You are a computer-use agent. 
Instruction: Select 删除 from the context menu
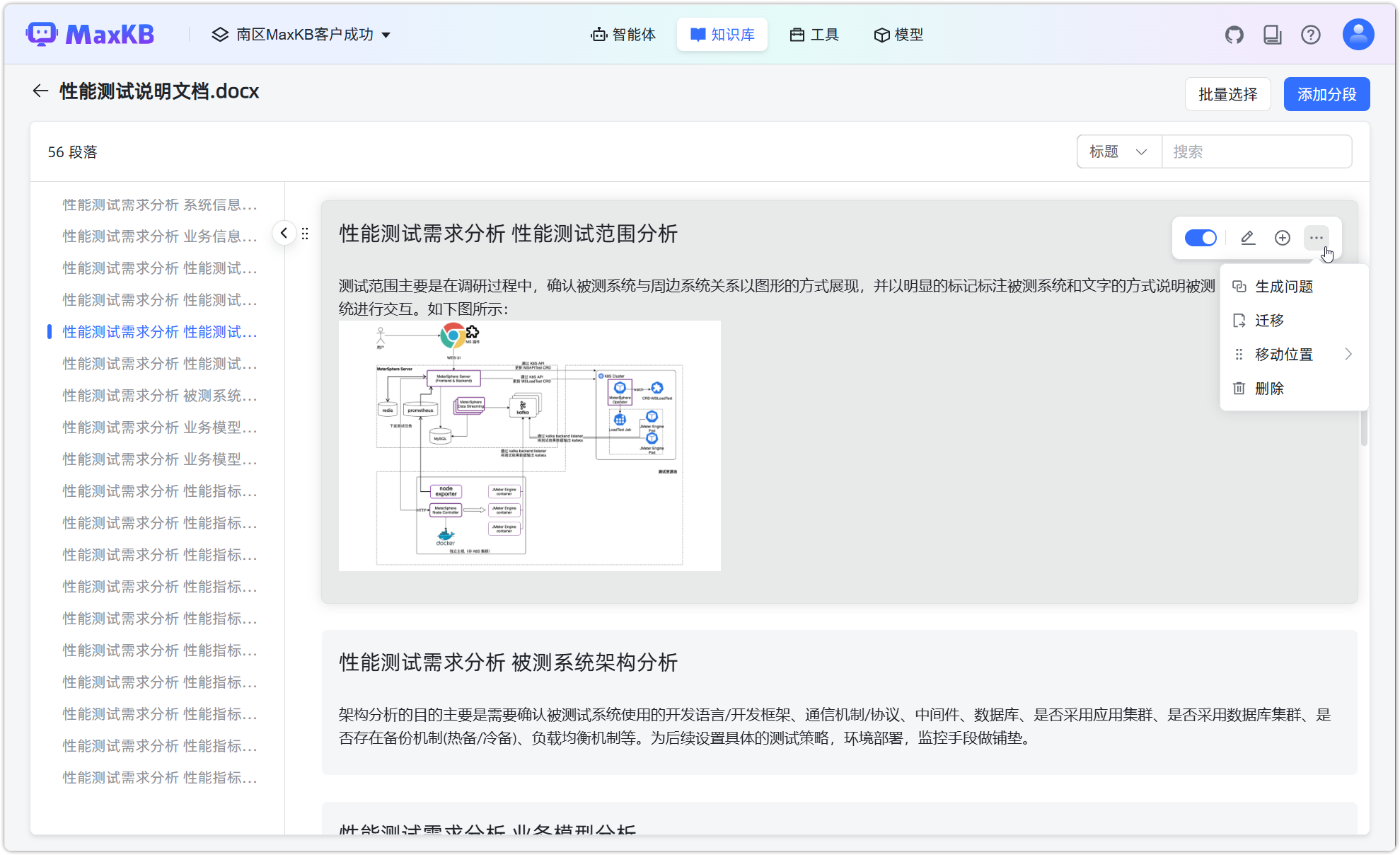(1270, 388)
